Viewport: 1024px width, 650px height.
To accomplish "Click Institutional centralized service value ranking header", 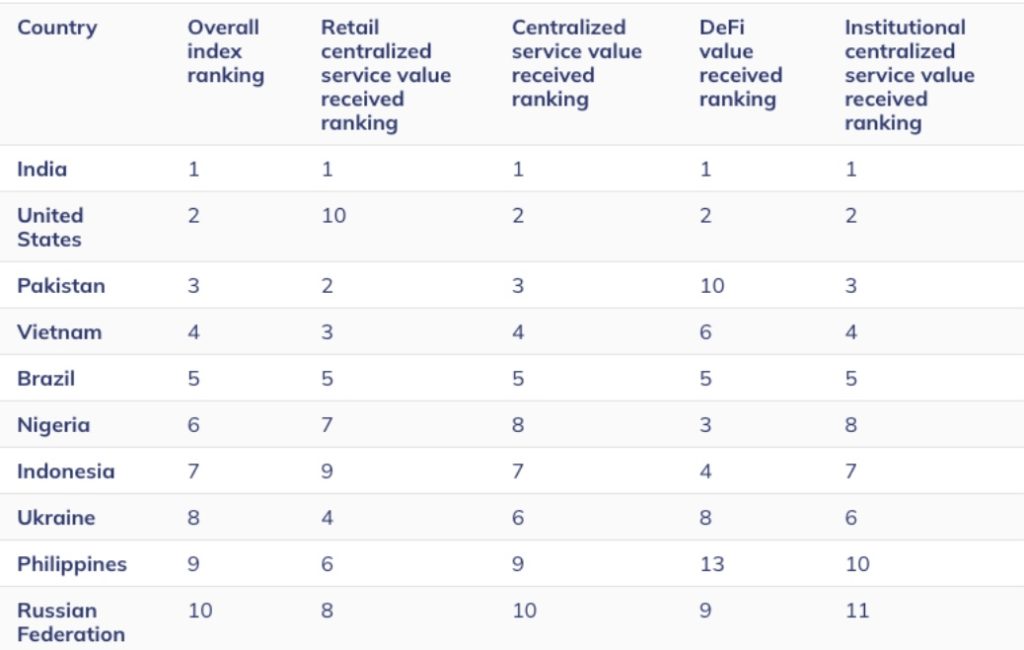I will pos(908,75).
